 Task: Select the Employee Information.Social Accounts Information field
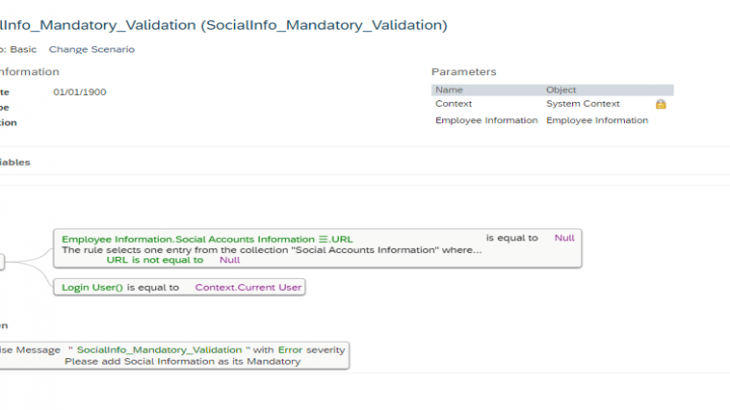click(x=188, y=239)
